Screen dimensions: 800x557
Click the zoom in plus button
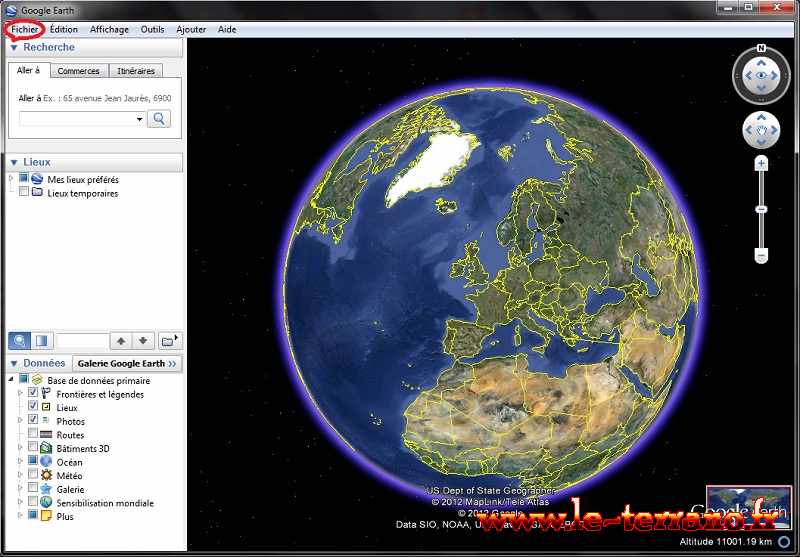761,164
